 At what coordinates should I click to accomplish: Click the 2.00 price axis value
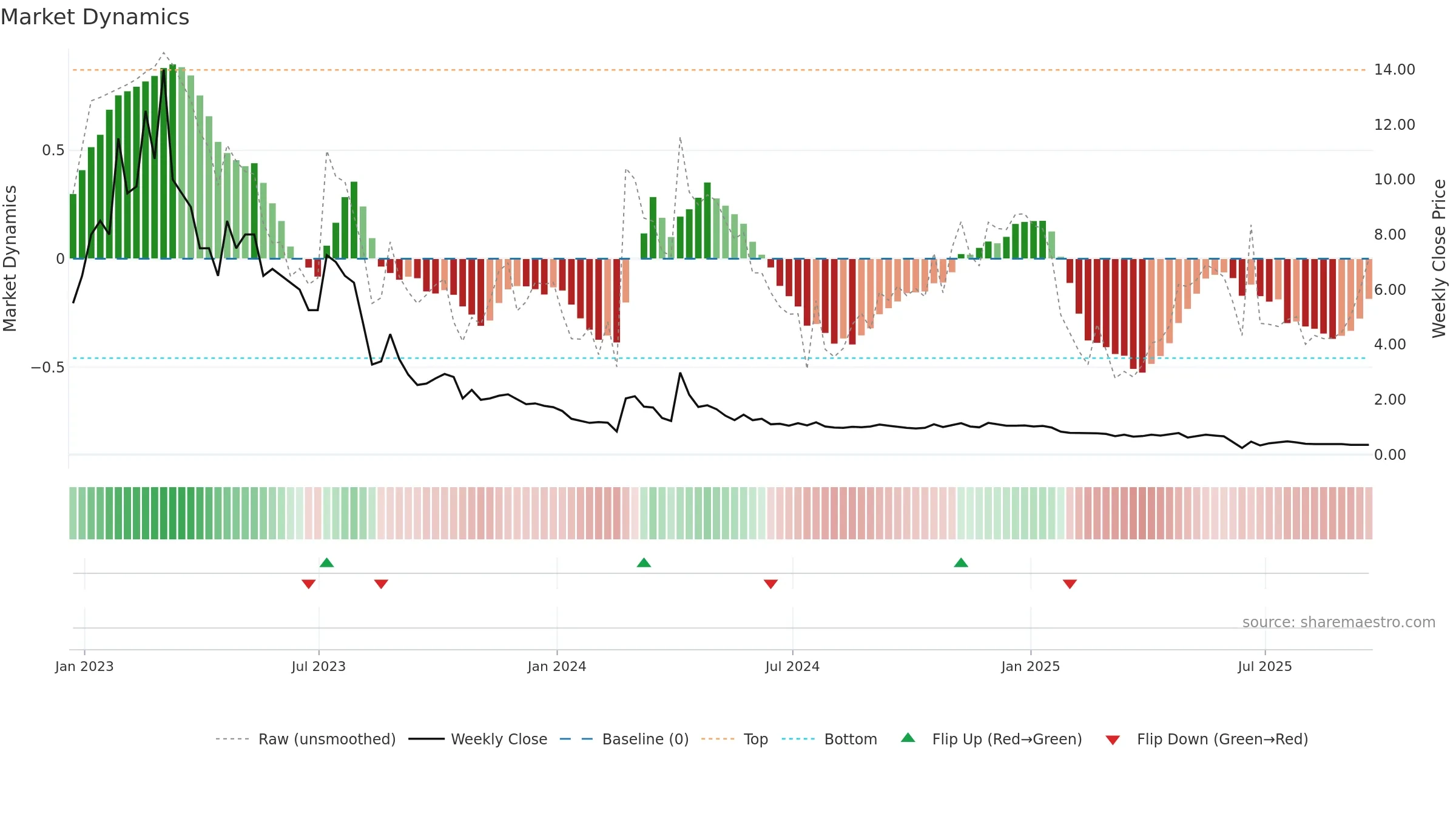pos(1390,399)
